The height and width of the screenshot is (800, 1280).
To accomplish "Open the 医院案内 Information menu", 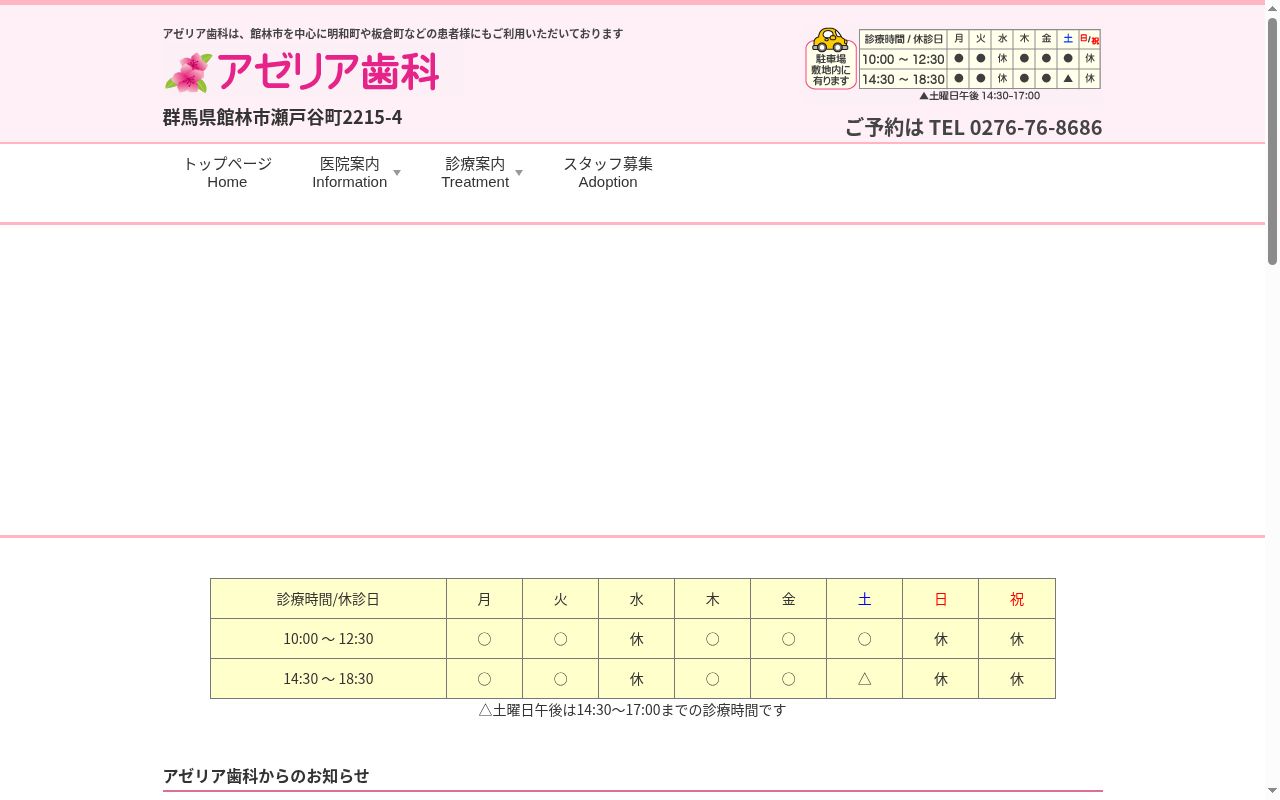I will pyautogui.click(x=349, y=172).
